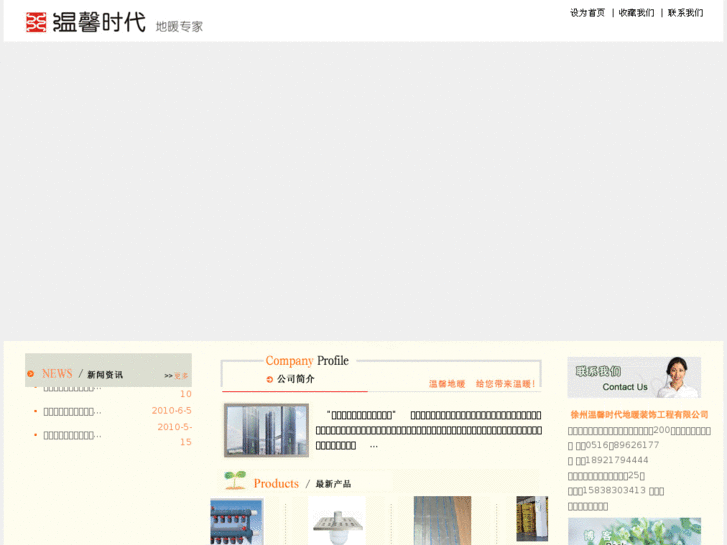Select mobile number 18921794444
The height and width of the screenshot is (545, 727).
tap(617, 461)
